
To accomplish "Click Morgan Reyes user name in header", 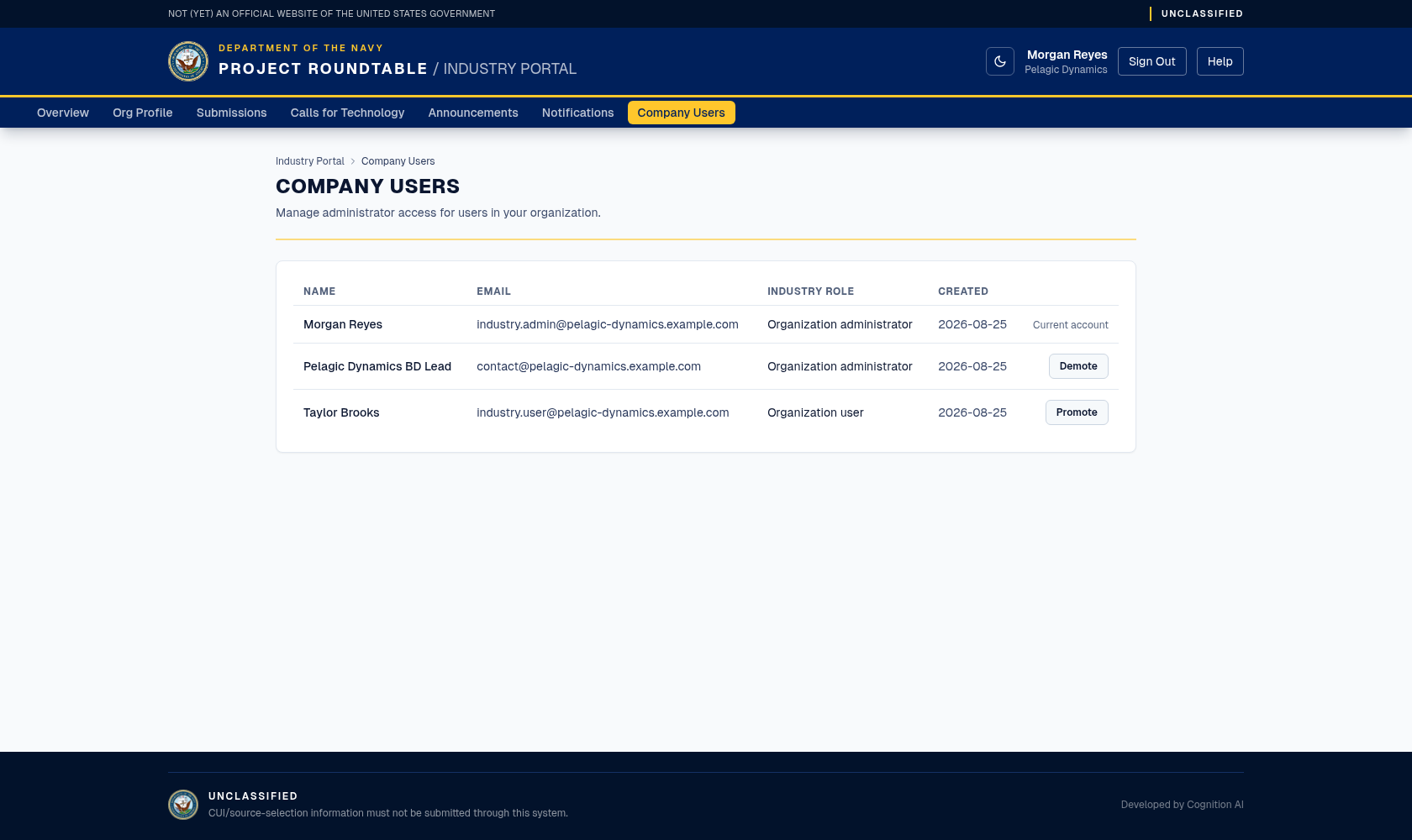I will pyautogui.click(x=1067, y=55).
